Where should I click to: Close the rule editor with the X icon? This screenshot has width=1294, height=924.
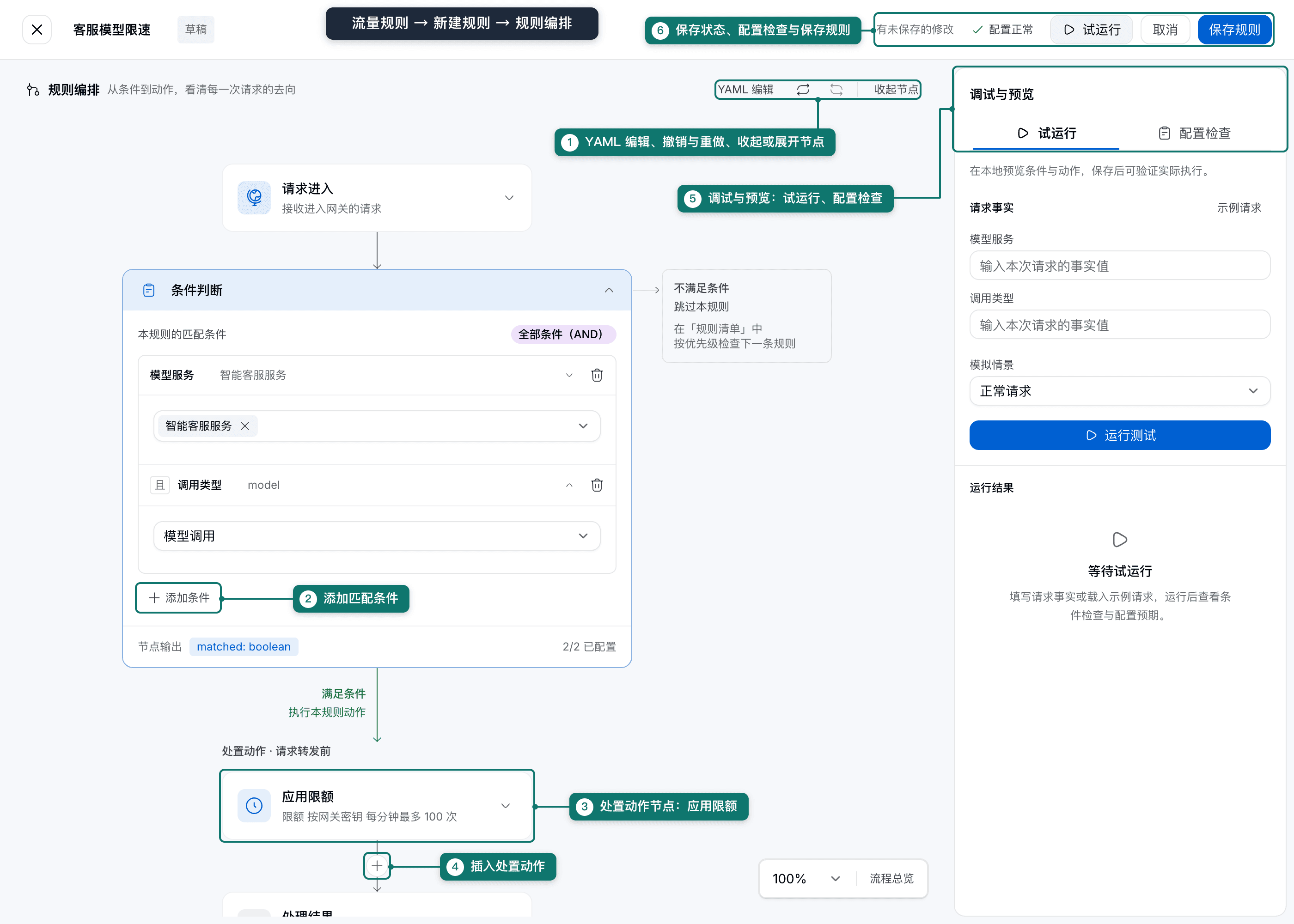tap(37, 30)
